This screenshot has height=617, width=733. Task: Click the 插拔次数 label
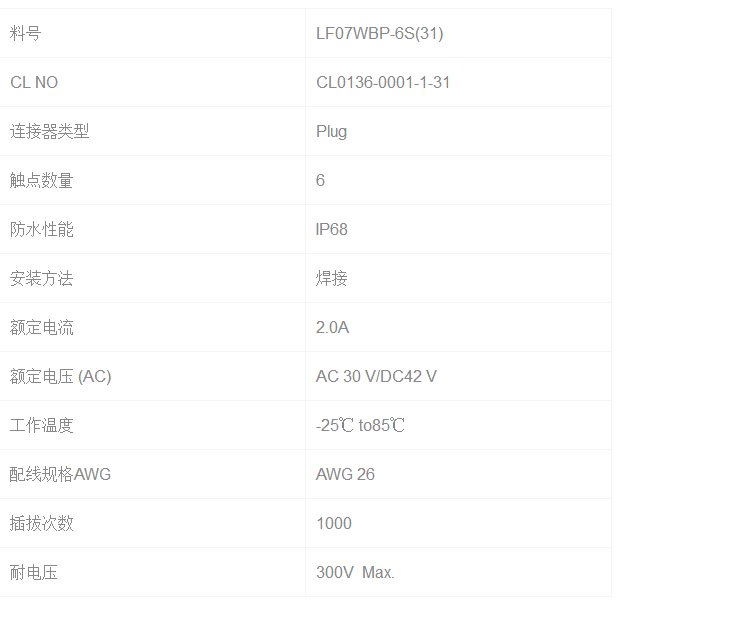click(42, 523)
